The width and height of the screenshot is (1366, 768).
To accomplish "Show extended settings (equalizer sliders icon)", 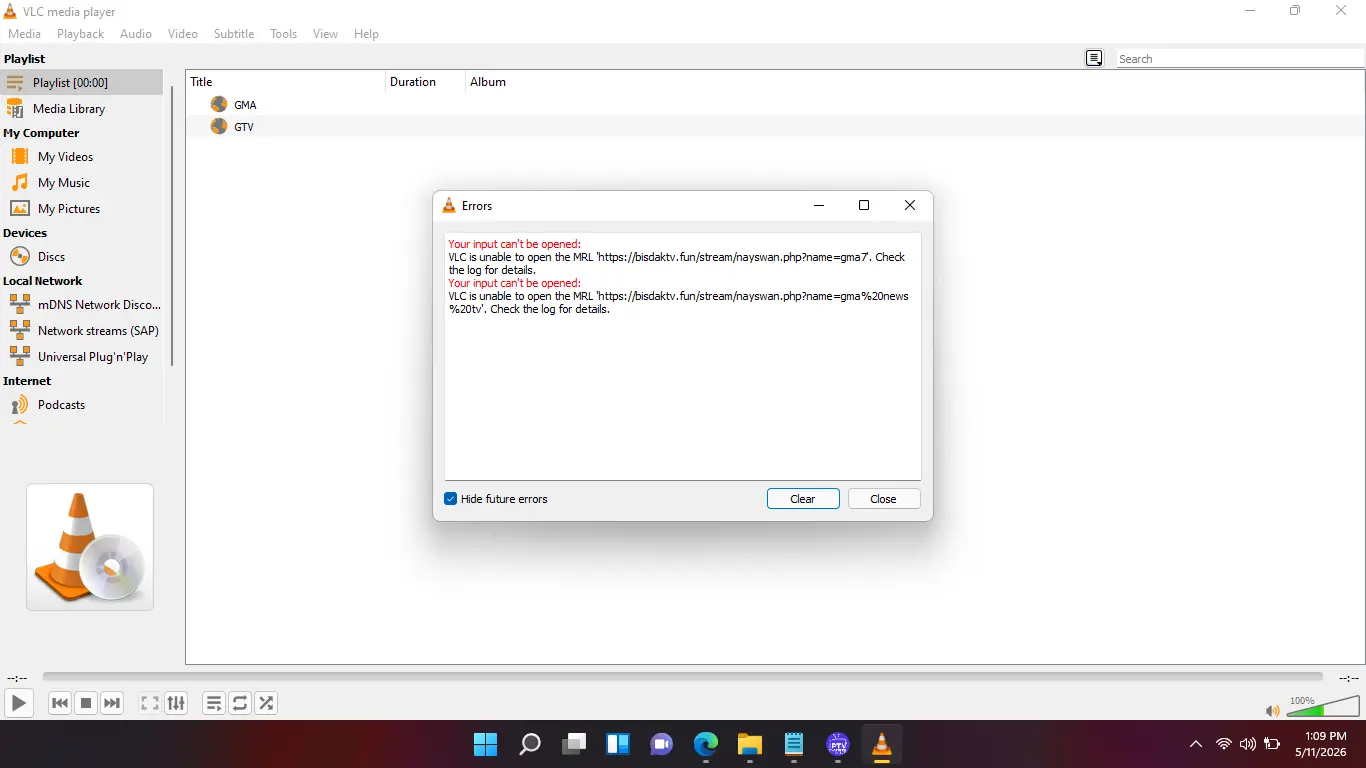I will pyautogui.click(x=176, y=703).
